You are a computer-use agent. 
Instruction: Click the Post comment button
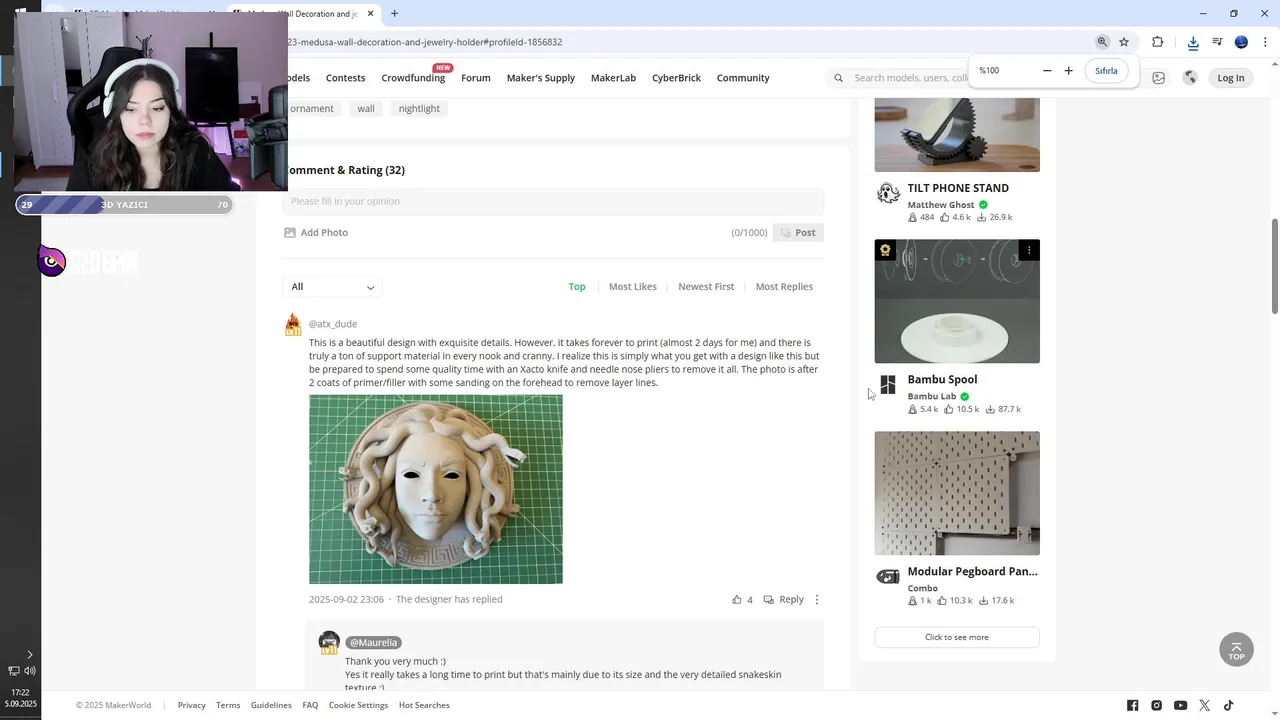tap(798, 233)
